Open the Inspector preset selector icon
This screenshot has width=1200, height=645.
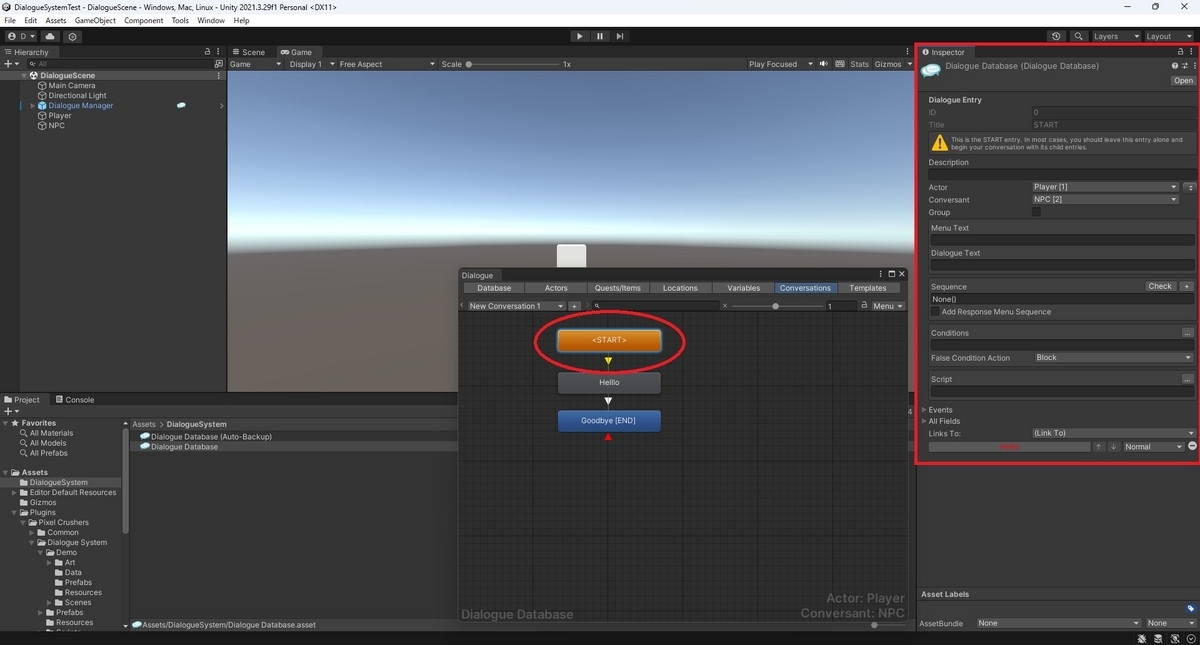(1184, 66)
